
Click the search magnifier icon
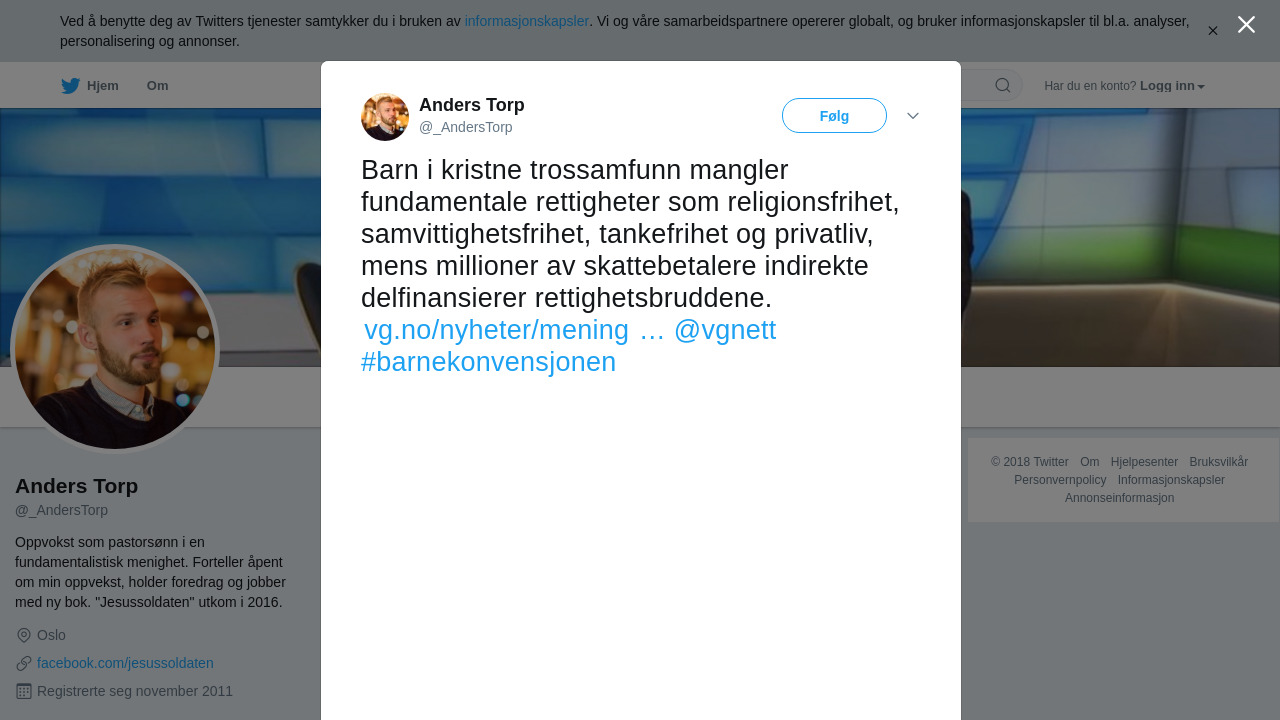click(1003, 85)
